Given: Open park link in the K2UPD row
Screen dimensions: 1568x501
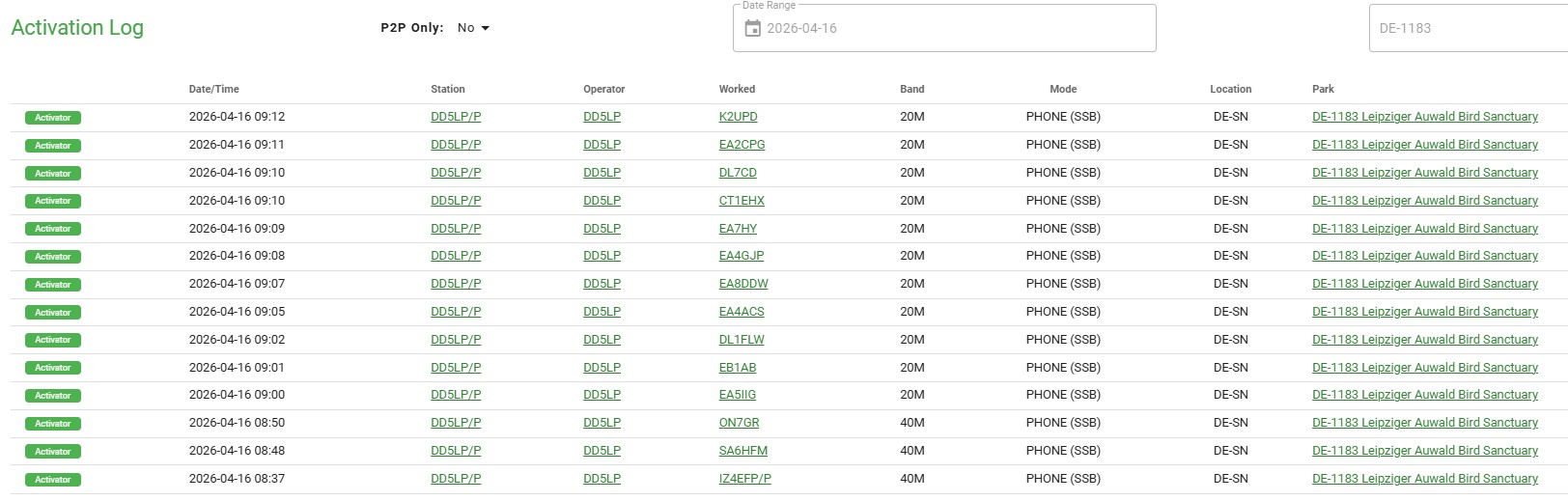Looking at the screenshot, I should point(1424,117).
